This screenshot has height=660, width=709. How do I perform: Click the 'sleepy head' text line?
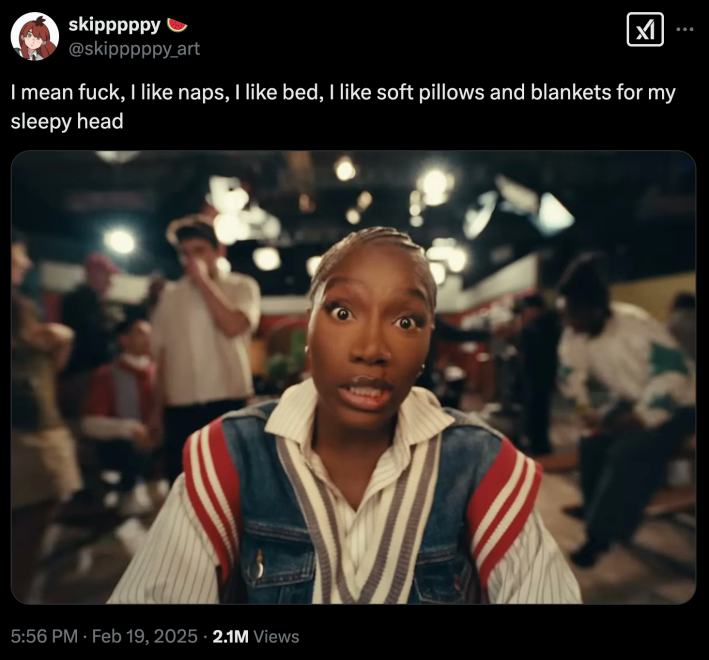[67, 121]
